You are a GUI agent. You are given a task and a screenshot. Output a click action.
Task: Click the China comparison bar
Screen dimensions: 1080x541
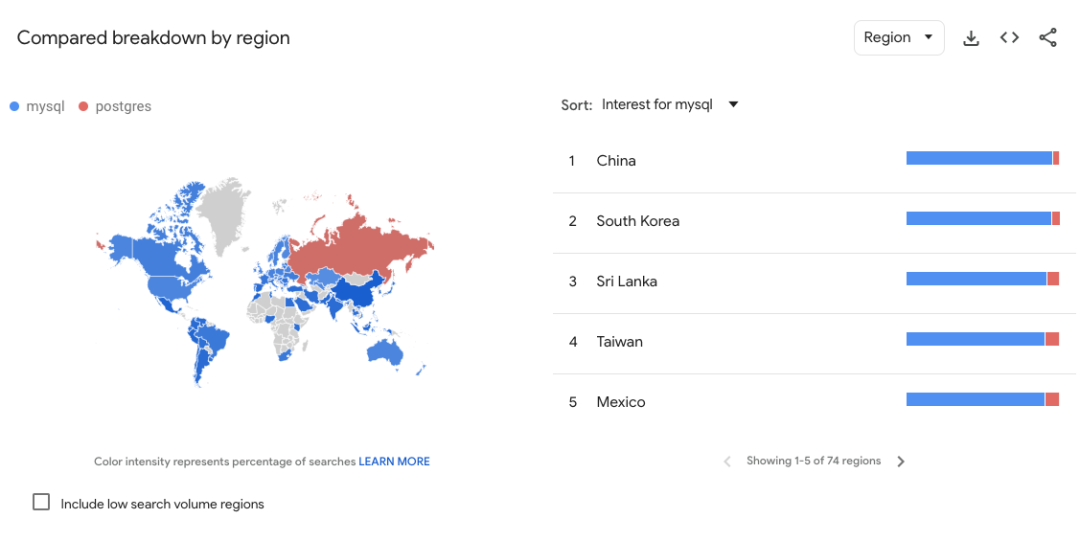(981, 158)
